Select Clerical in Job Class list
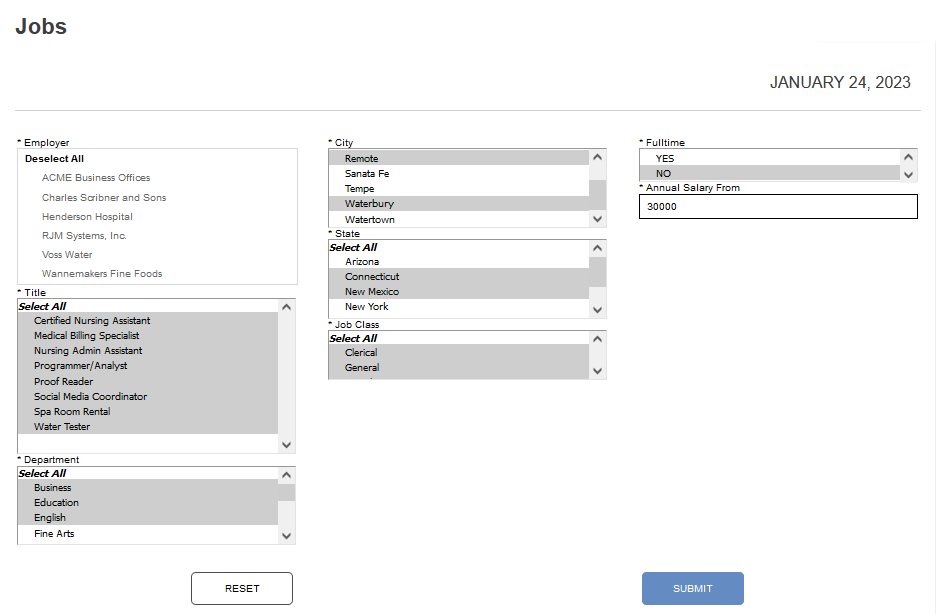Viewport: 936px width, 614px height. coord(361,353)
